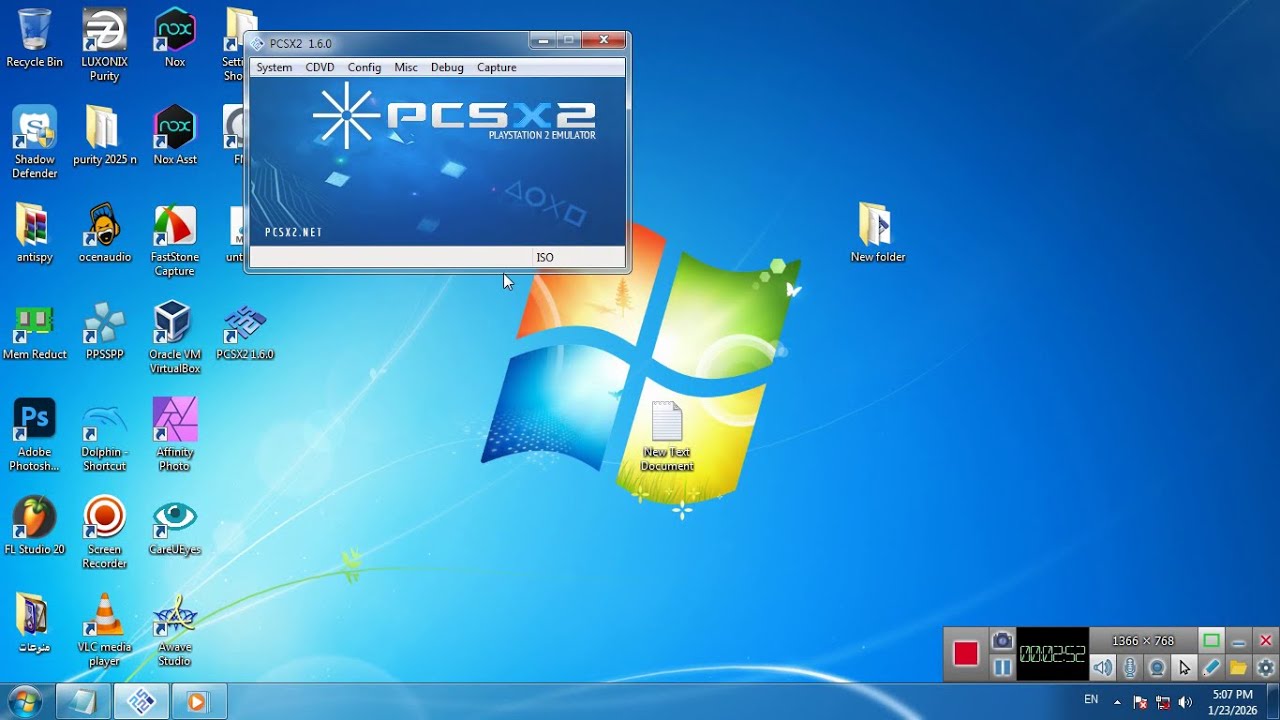Image resolution: width=1280 pixels, height=720 pixels.
Task: Select the New Text Document file
Action: click(x=667, y=437)
